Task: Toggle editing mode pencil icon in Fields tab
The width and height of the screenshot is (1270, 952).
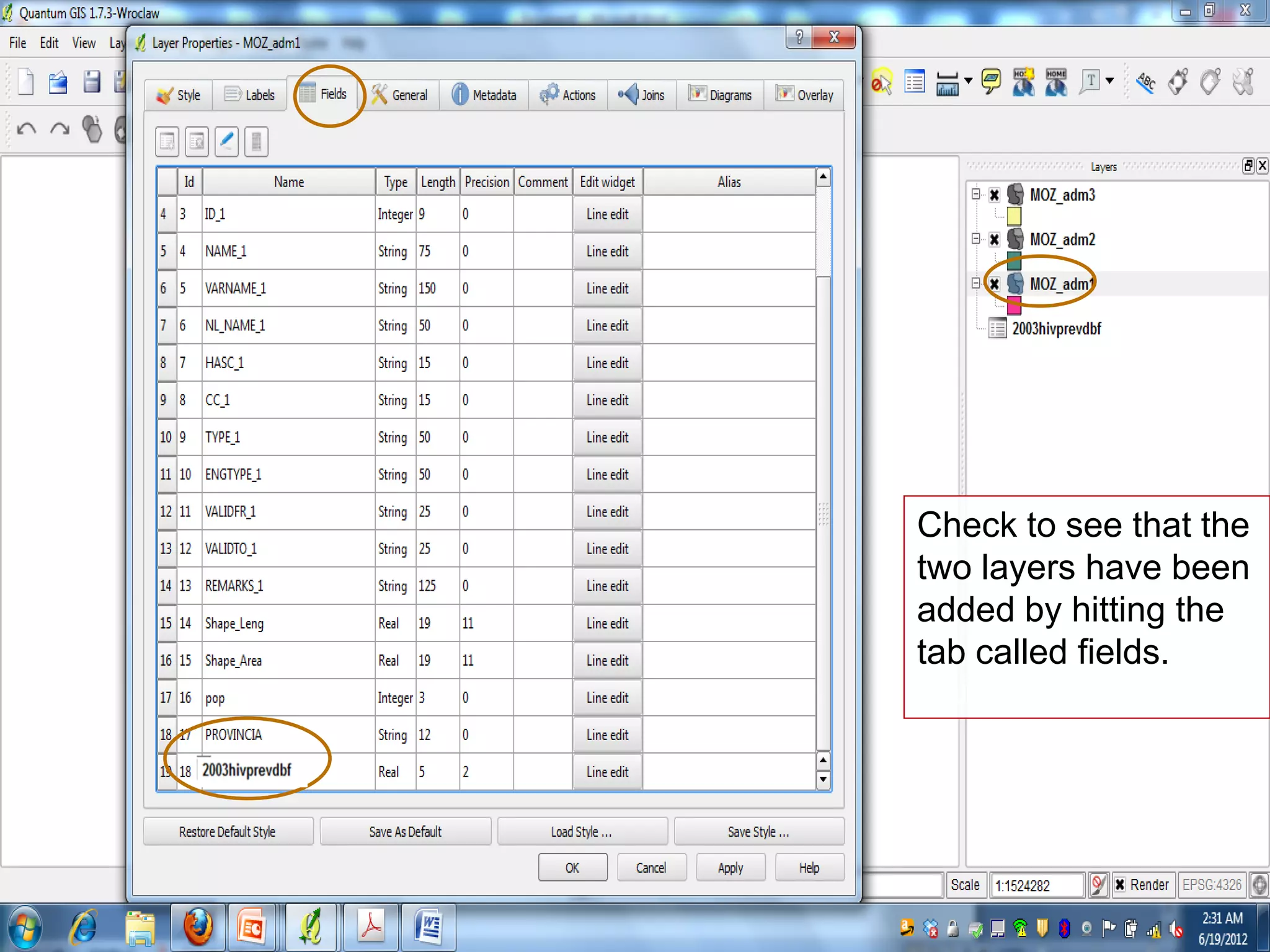Action: (x=226, y=142)
